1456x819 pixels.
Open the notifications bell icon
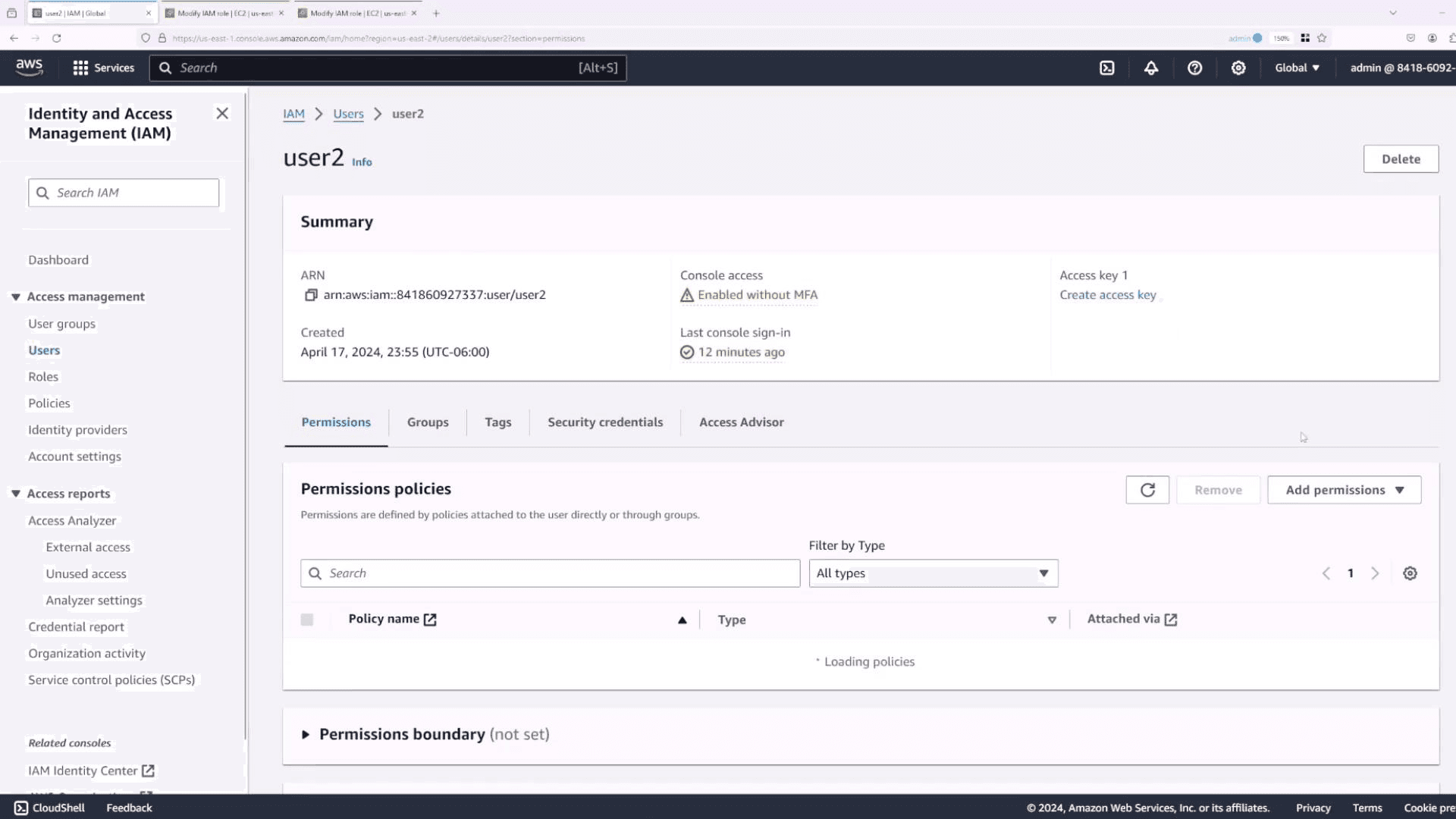tap(1151, 68)
